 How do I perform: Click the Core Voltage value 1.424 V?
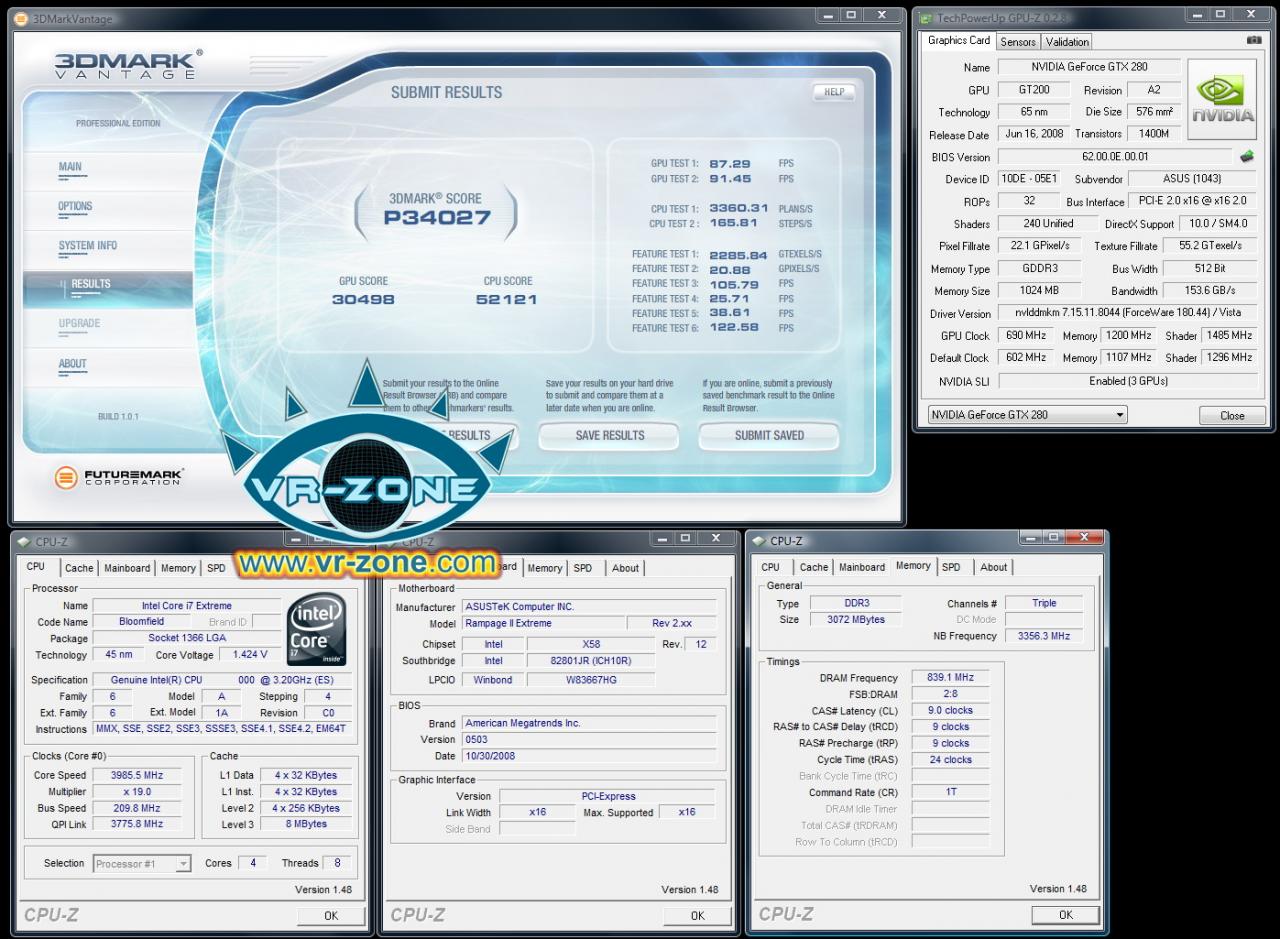click(249, 655)
